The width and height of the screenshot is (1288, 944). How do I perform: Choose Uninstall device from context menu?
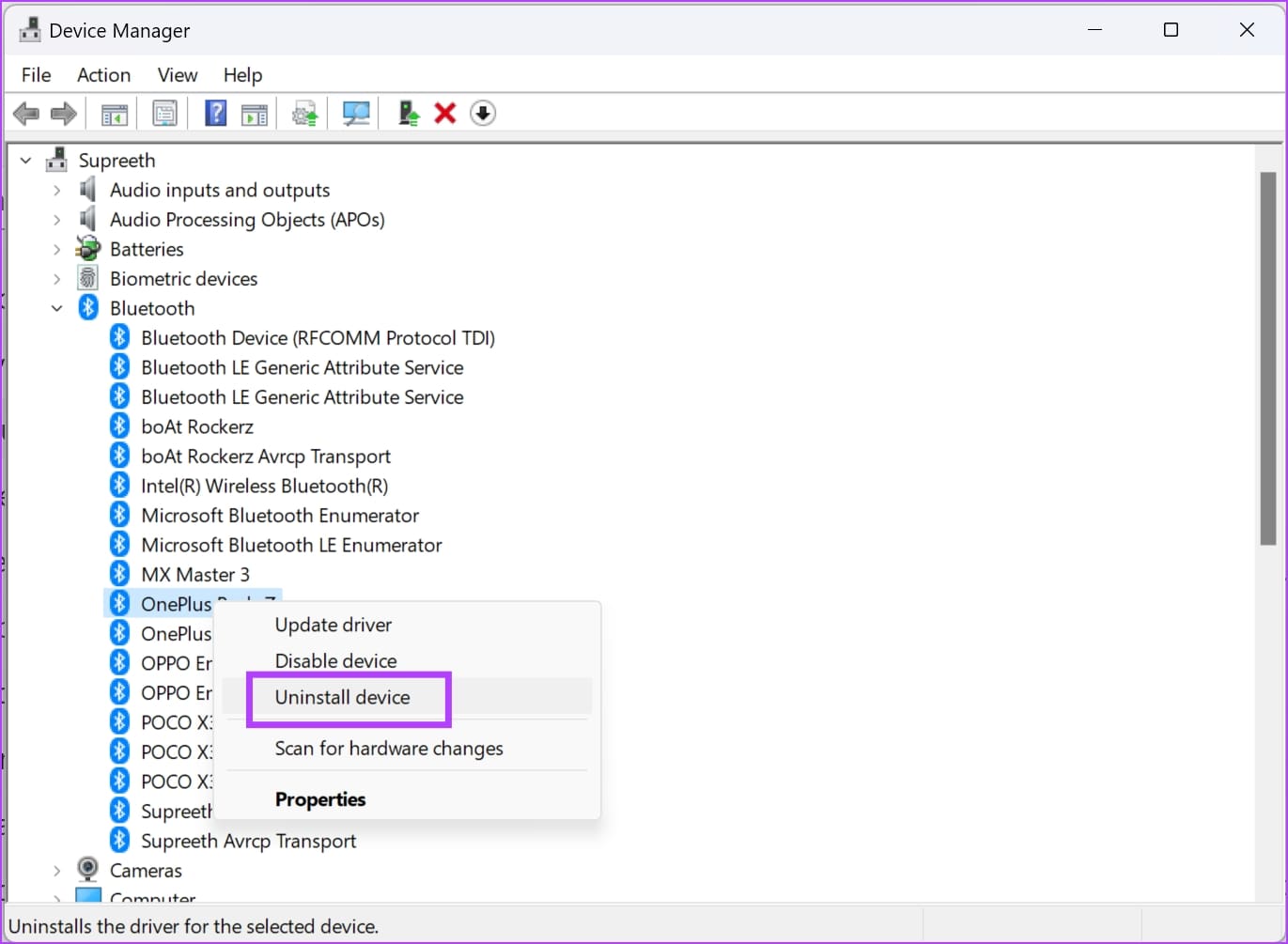click(x=342, y=697)
